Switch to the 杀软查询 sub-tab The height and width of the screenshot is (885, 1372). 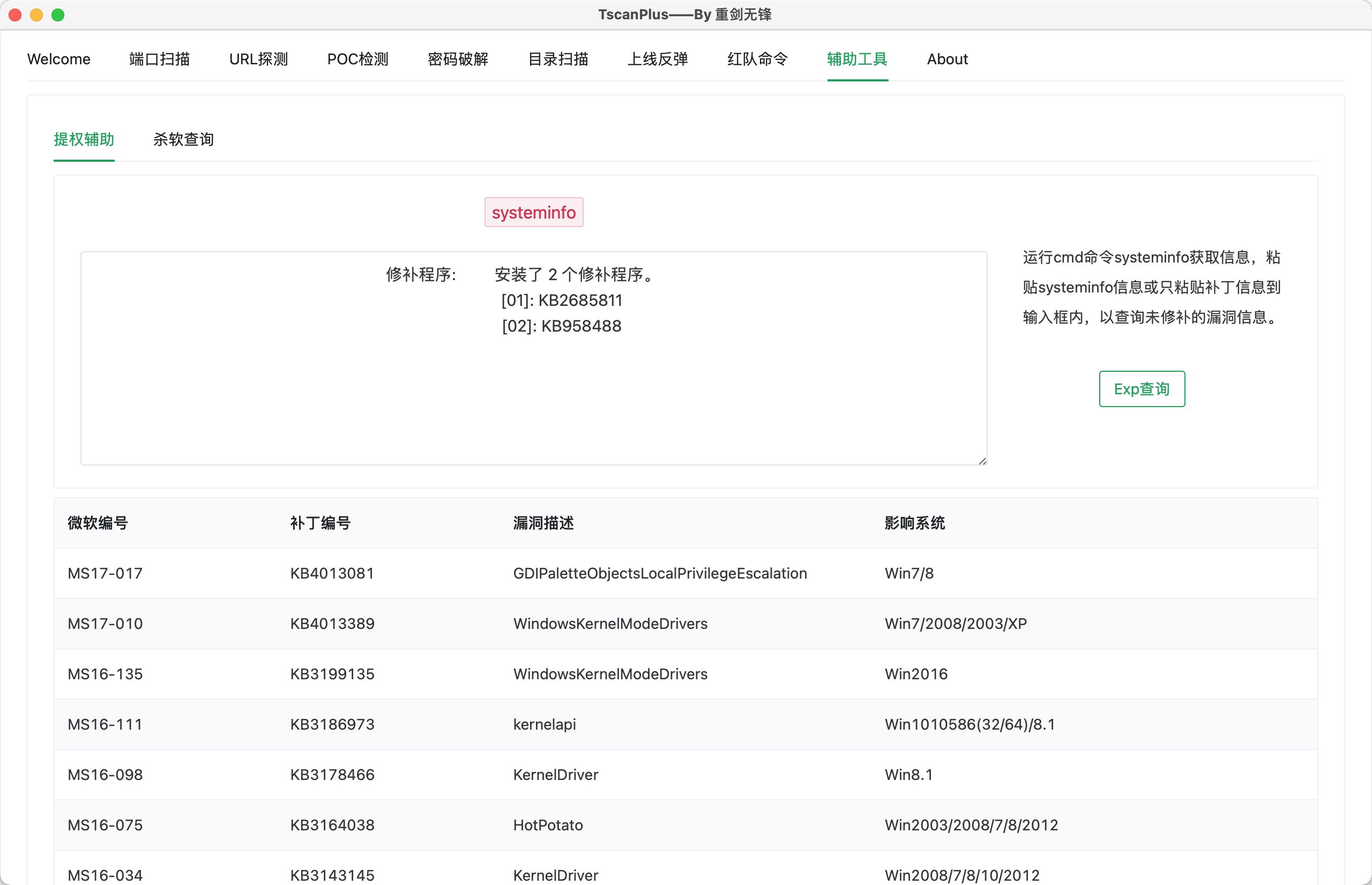click(x=183, y=139)
